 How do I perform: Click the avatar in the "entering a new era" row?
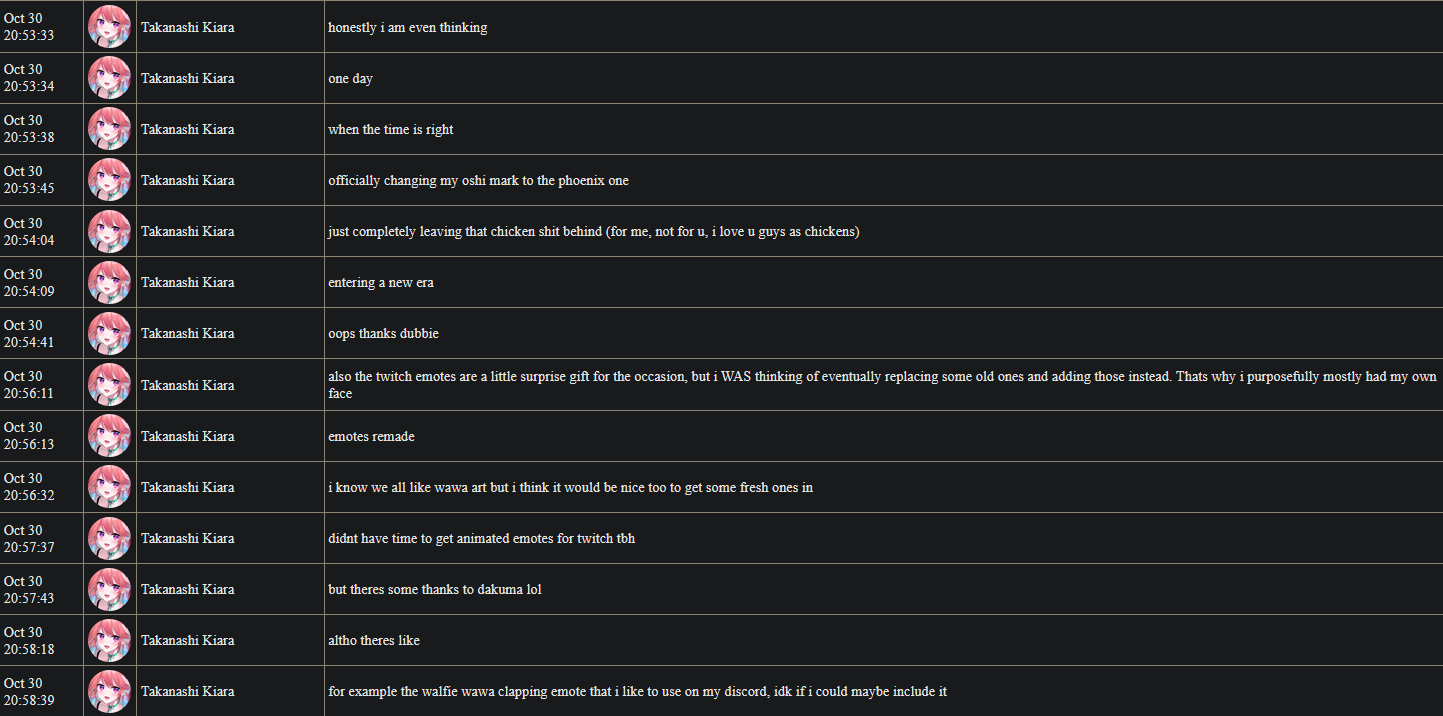coord(109,282)
